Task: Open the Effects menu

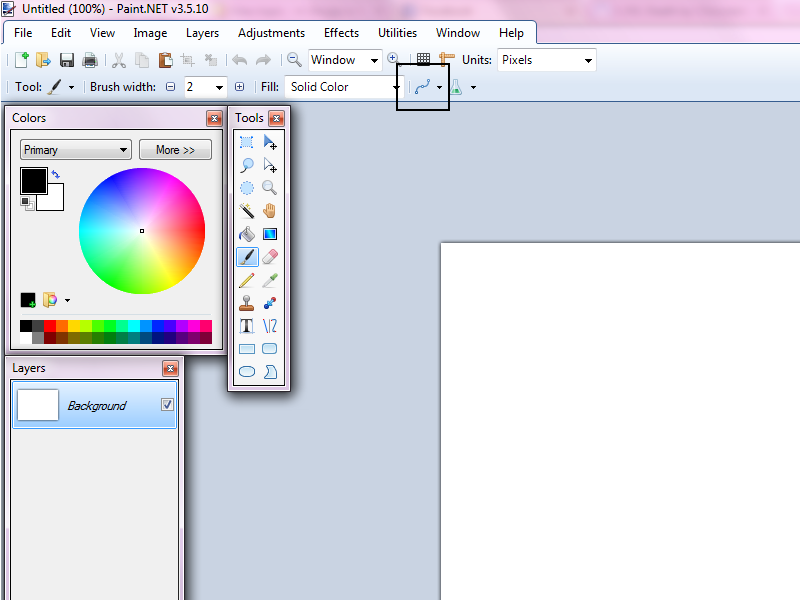Action: (341, 33)
